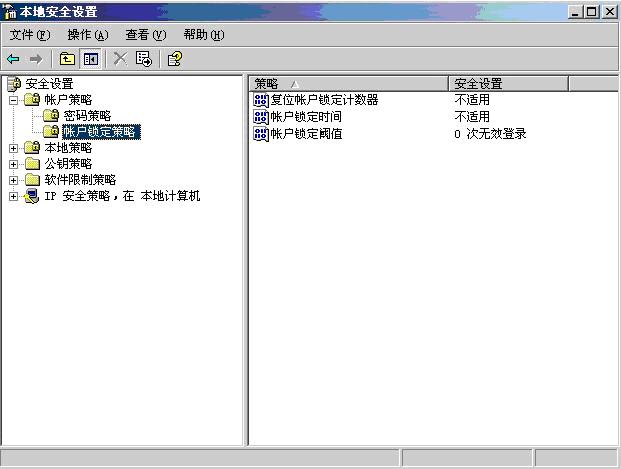Click the IP 安全策略 computer icon
Screen dimensions: 621x469
pos(32,196)
